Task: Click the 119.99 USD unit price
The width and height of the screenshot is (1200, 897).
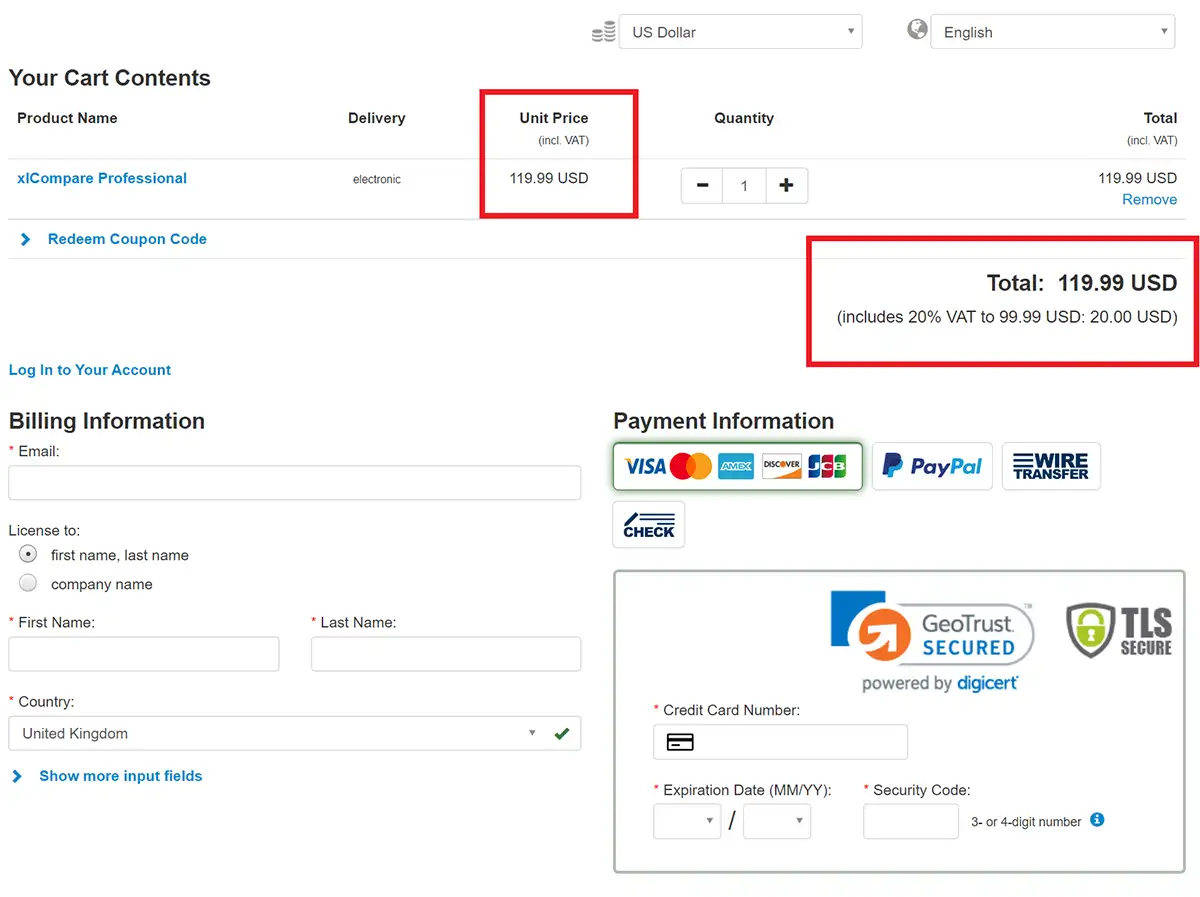Action: tap(549, 178)
